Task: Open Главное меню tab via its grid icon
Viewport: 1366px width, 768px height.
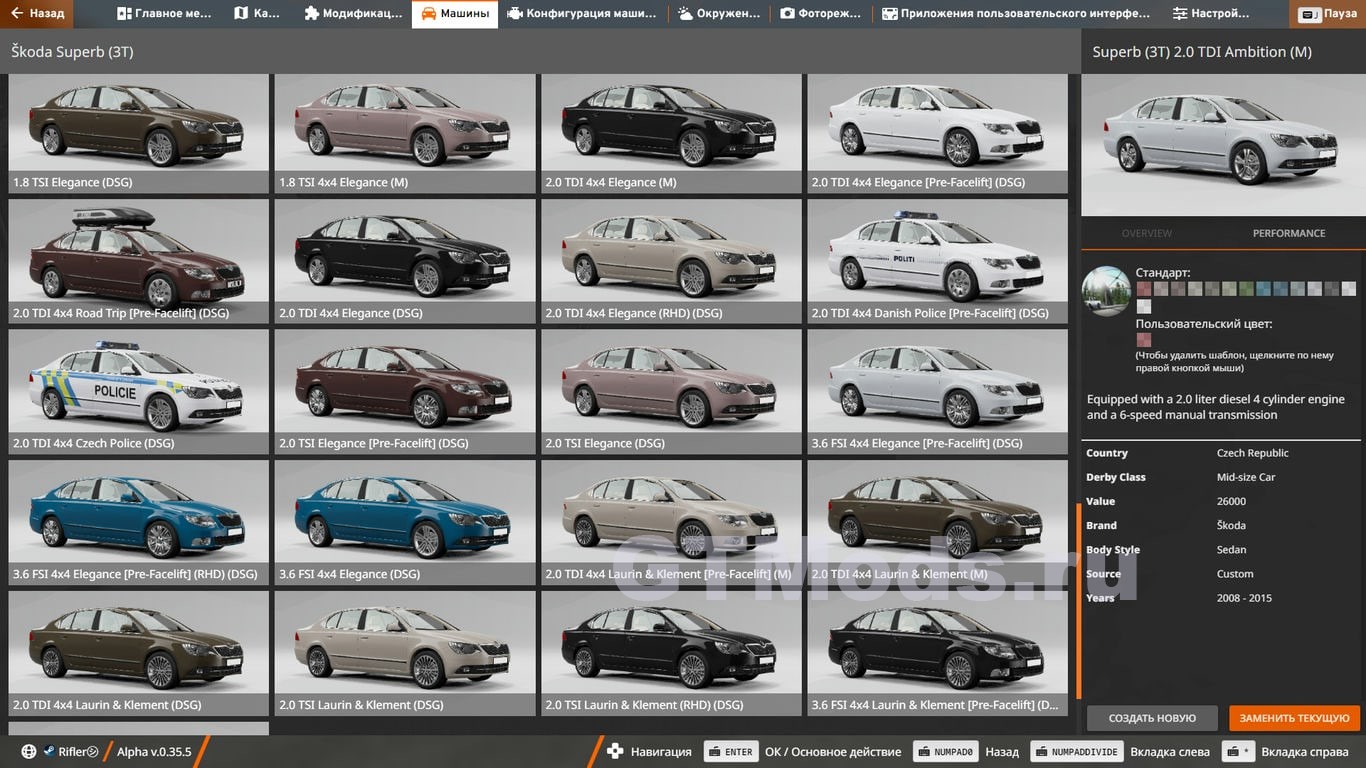Action: point(125,14)
